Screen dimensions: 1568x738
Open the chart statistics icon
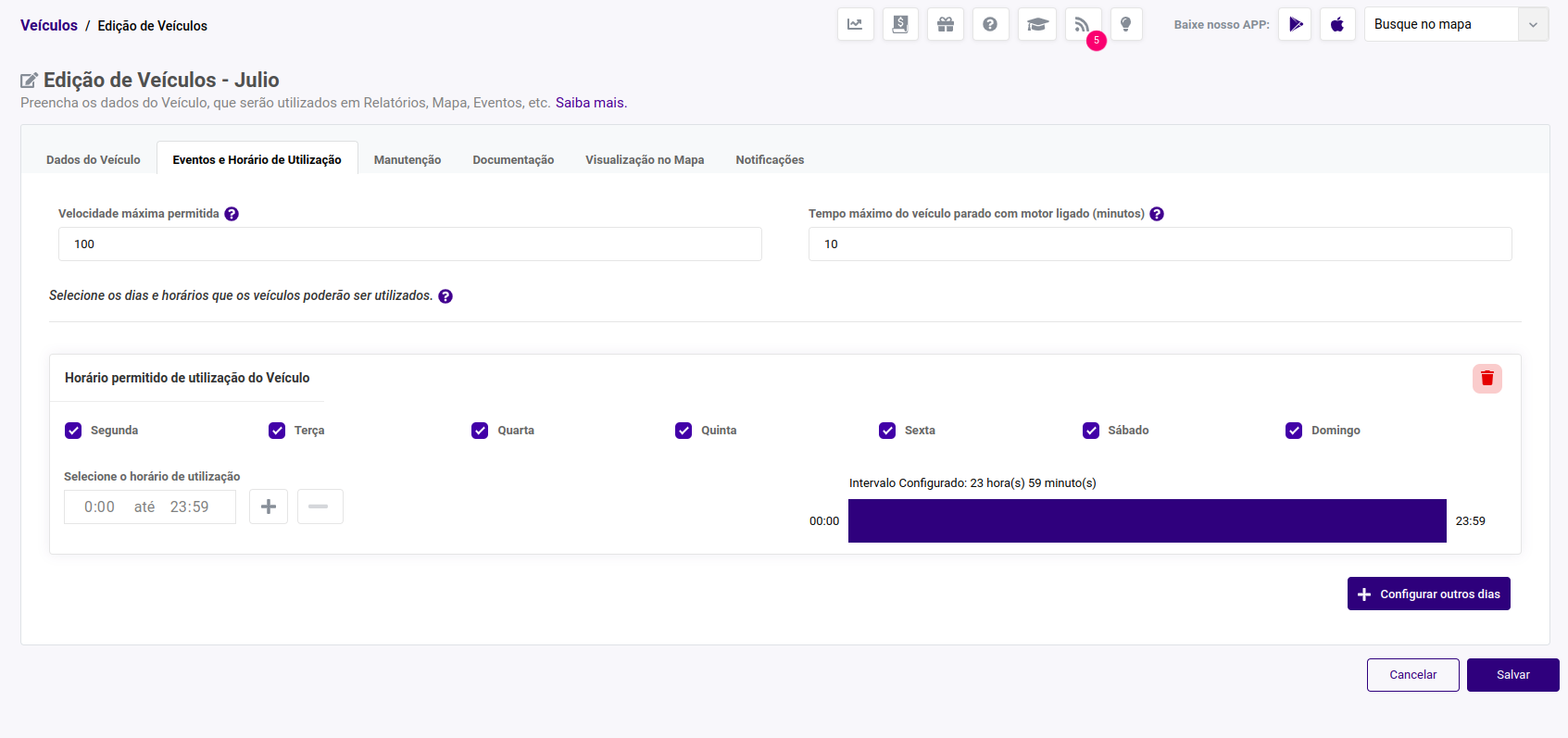(x=855, y=25)
